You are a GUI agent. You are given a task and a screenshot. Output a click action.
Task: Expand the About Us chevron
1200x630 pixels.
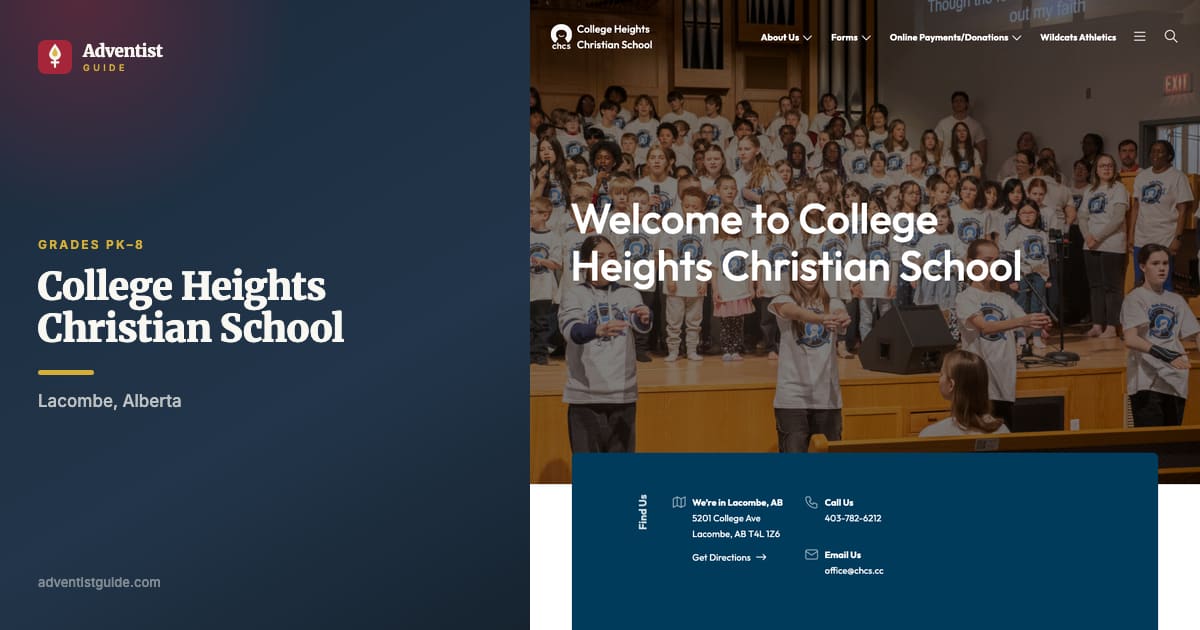click(807, 38)
